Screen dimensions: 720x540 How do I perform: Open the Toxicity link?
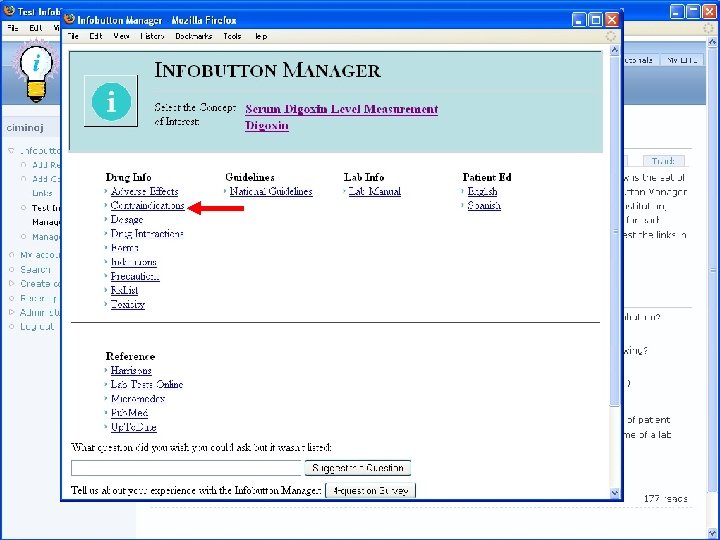(x=128, y=304)
